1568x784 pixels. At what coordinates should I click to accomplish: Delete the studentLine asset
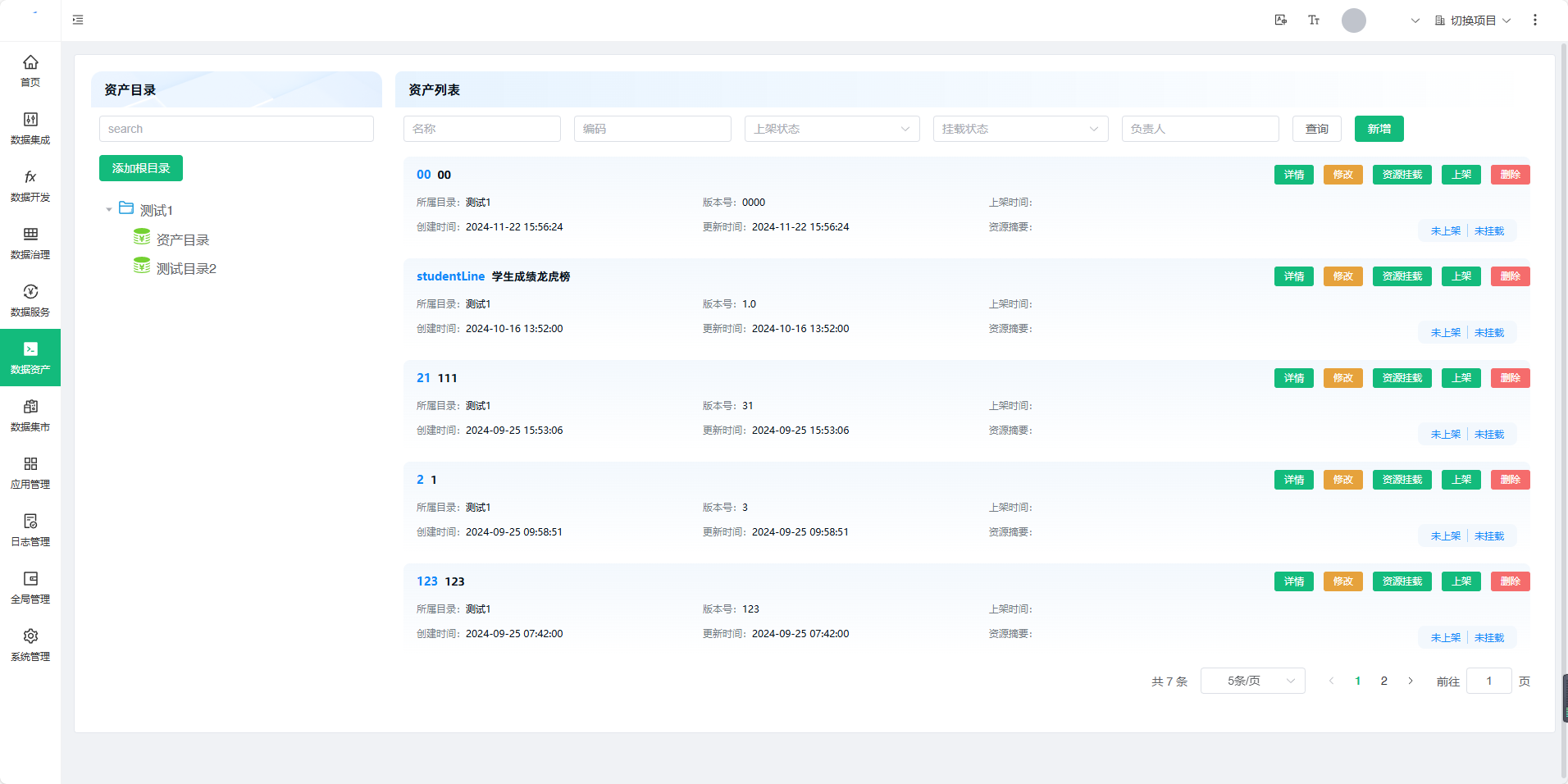pyautogui.click(x=1510, y=276)
